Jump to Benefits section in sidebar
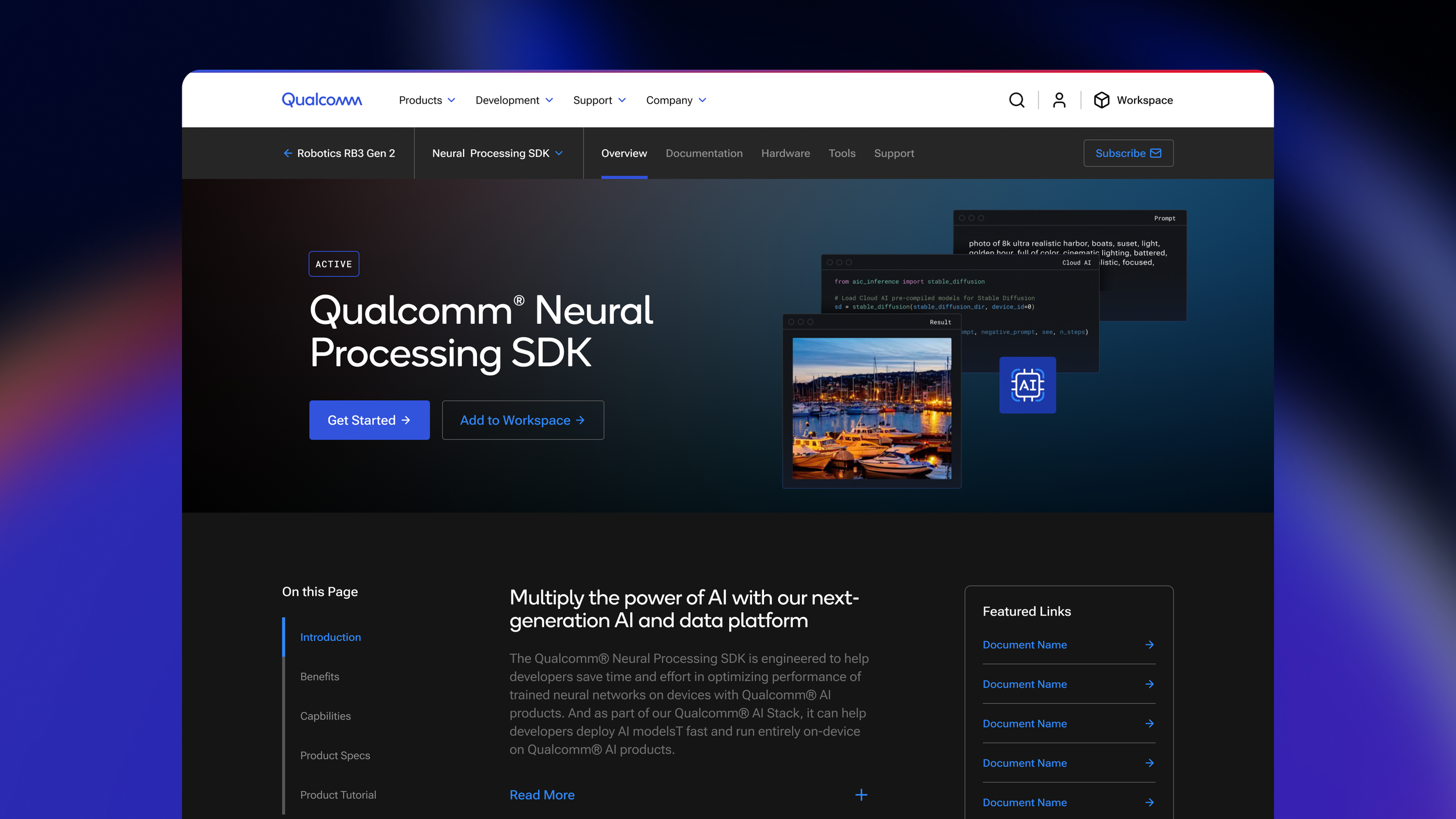The image size is (1456, 819). (319, 676)
